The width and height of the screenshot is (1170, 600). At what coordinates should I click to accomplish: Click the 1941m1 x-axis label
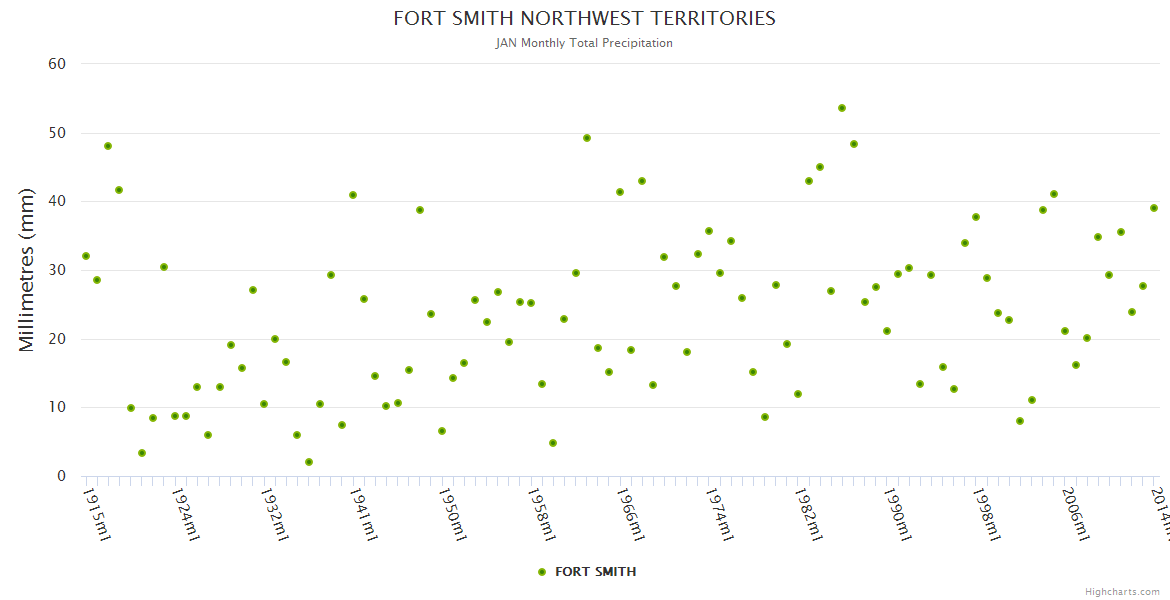click(x=364, y=514)
